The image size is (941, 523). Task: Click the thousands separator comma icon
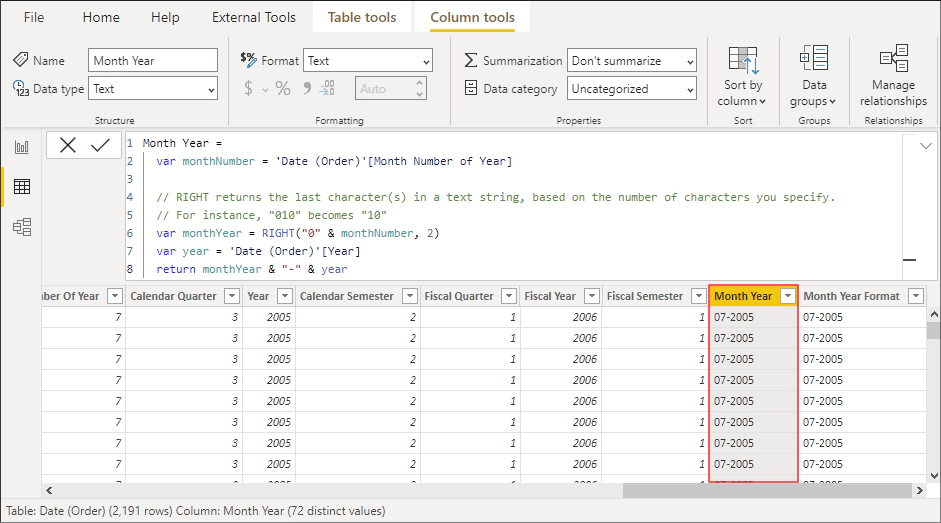coord(307,88)
